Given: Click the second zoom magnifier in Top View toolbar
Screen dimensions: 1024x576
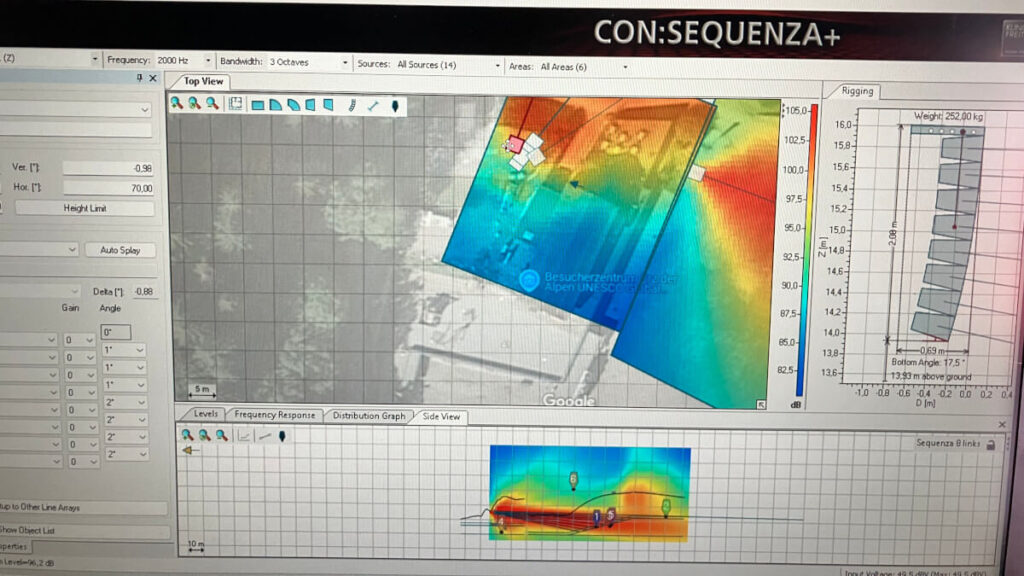Looking at the screenshot, I should [194, 103].
